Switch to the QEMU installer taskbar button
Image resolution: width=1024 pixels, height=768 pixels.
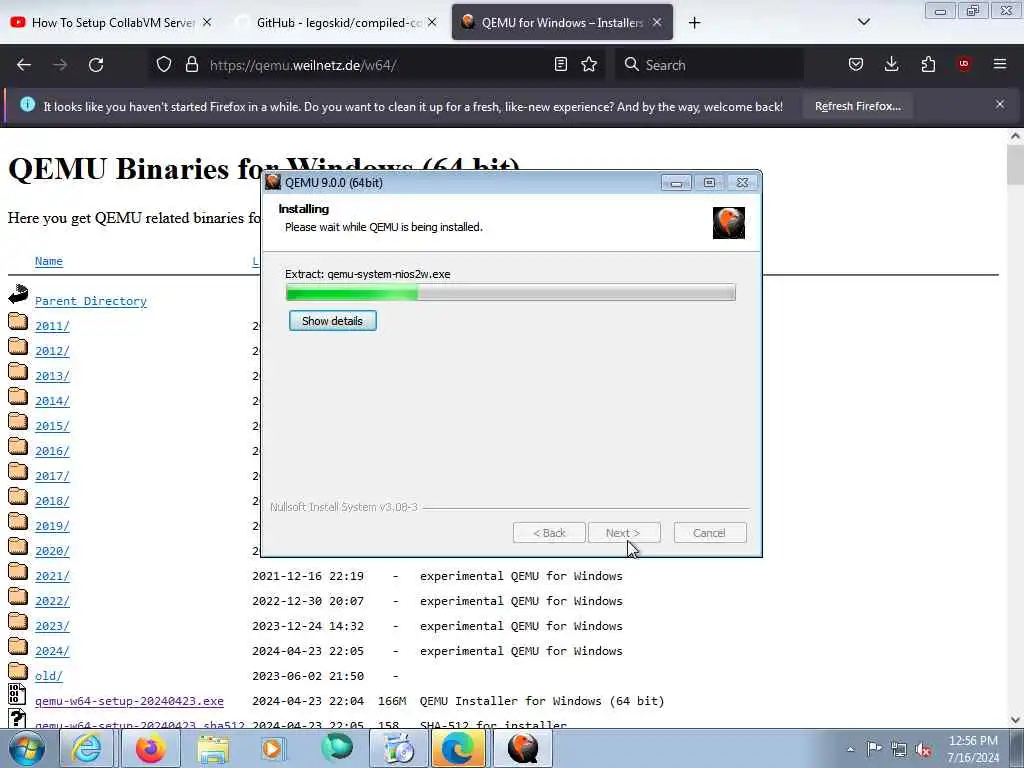coord(522,749)
